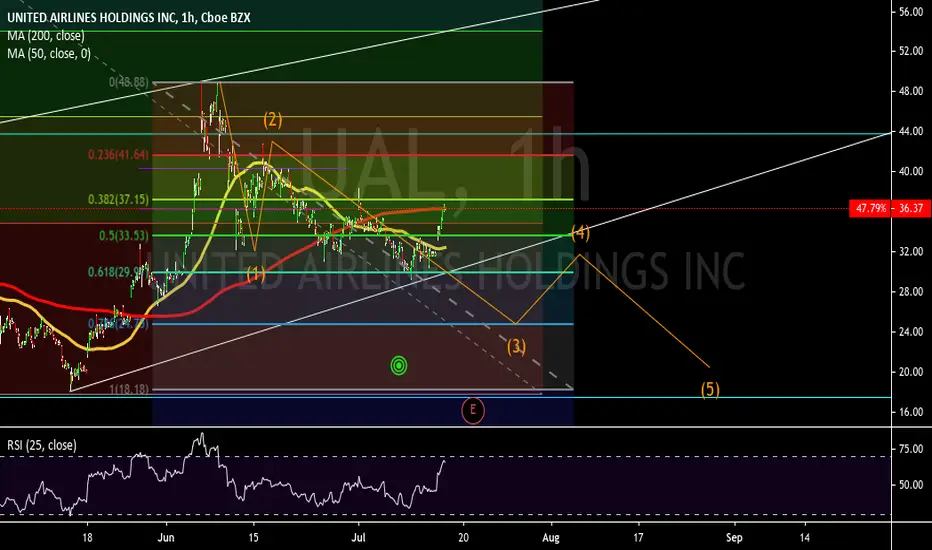This screenshot has width=932, height=550.
Task: Click the 20 date label on time axis
Action: 463,538
